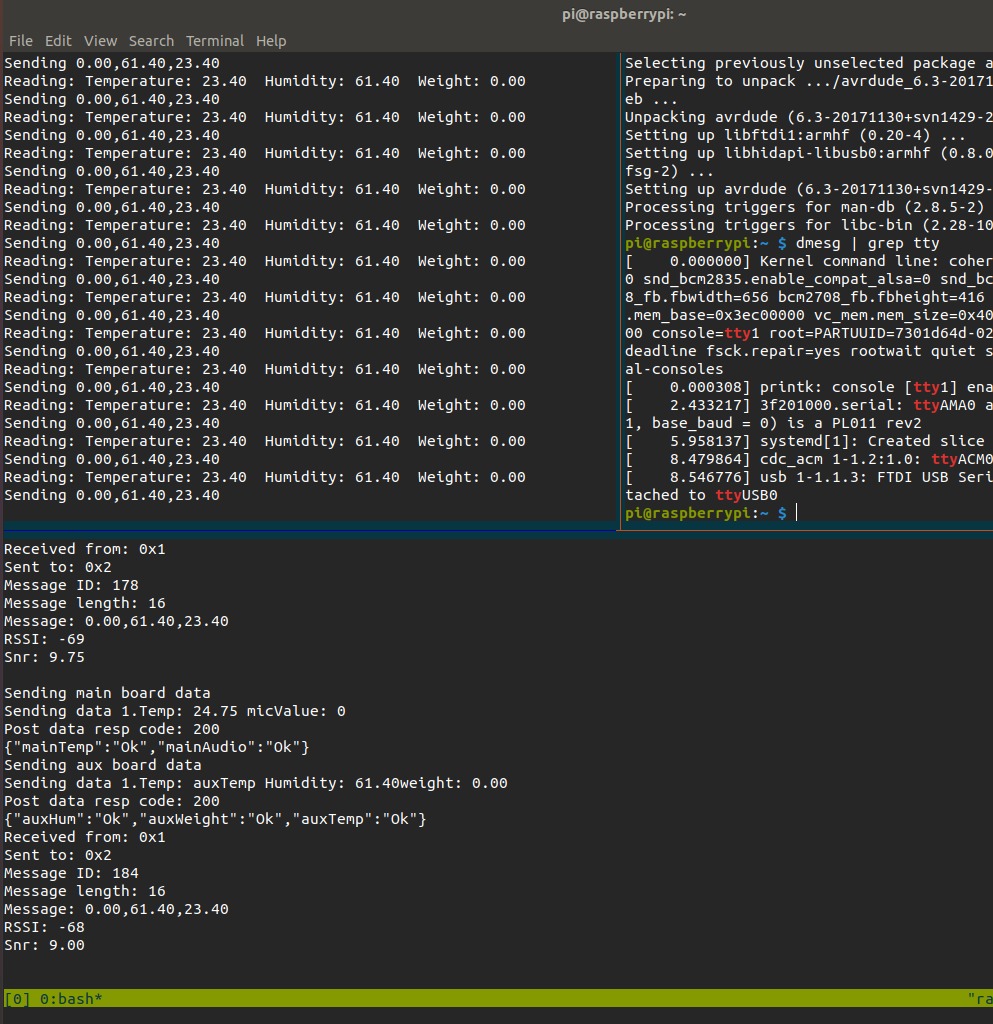
Task: Click the 'RSSI: -68' line
Action: click(x=44, y=927)
